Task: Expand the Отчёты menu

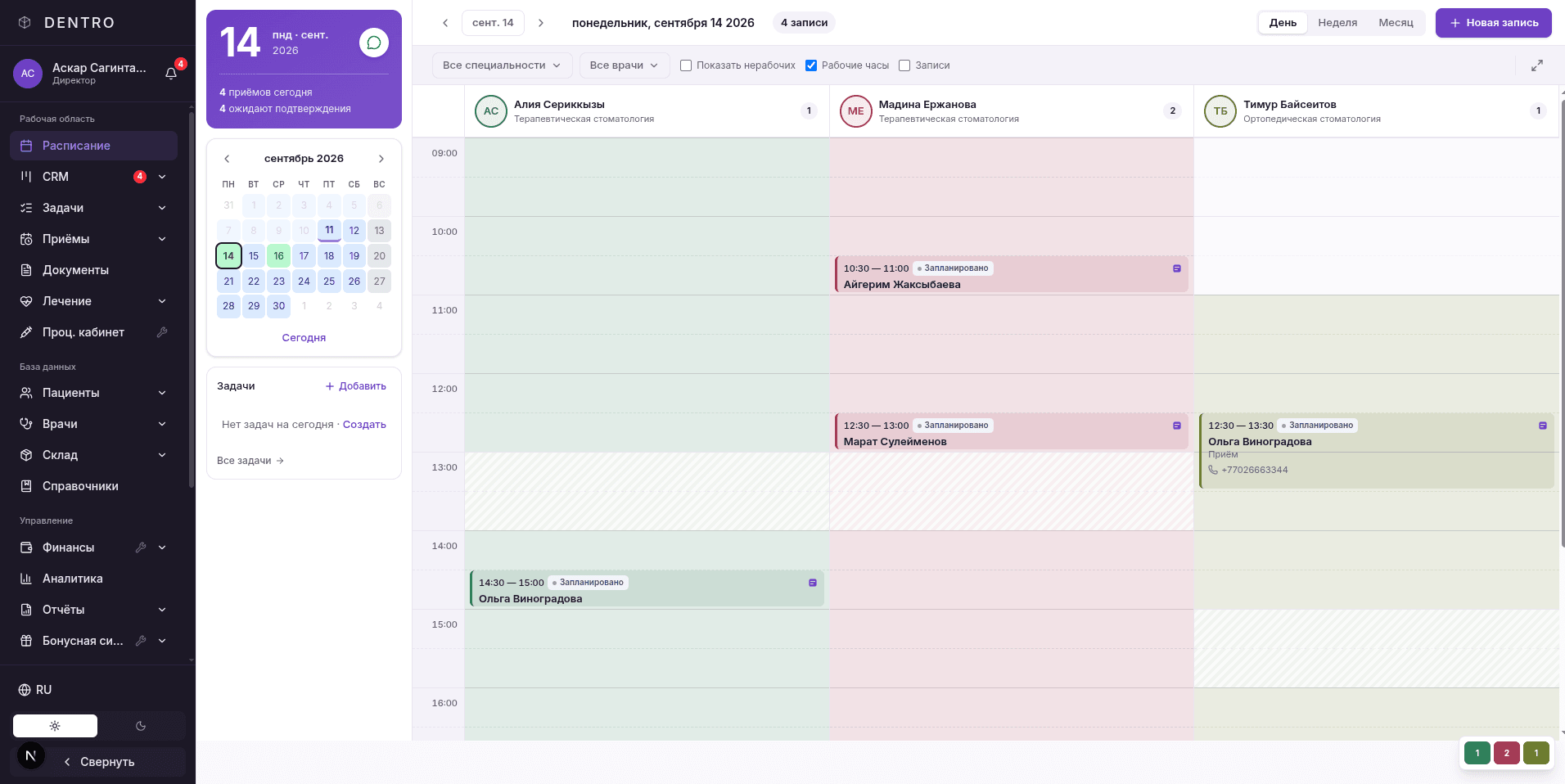Action: pos(162,610)
